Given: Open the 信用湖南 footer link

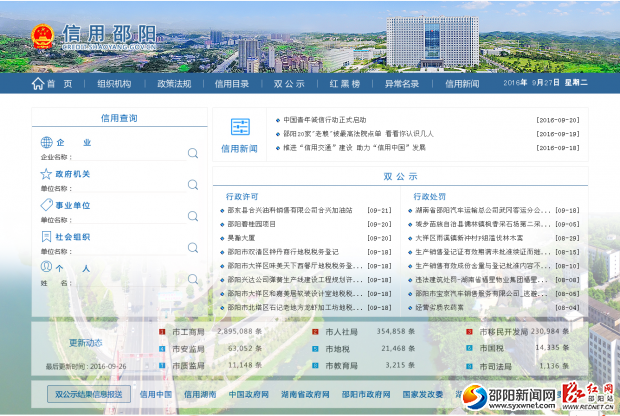Looking at the screenshot, I should point(200,394).
